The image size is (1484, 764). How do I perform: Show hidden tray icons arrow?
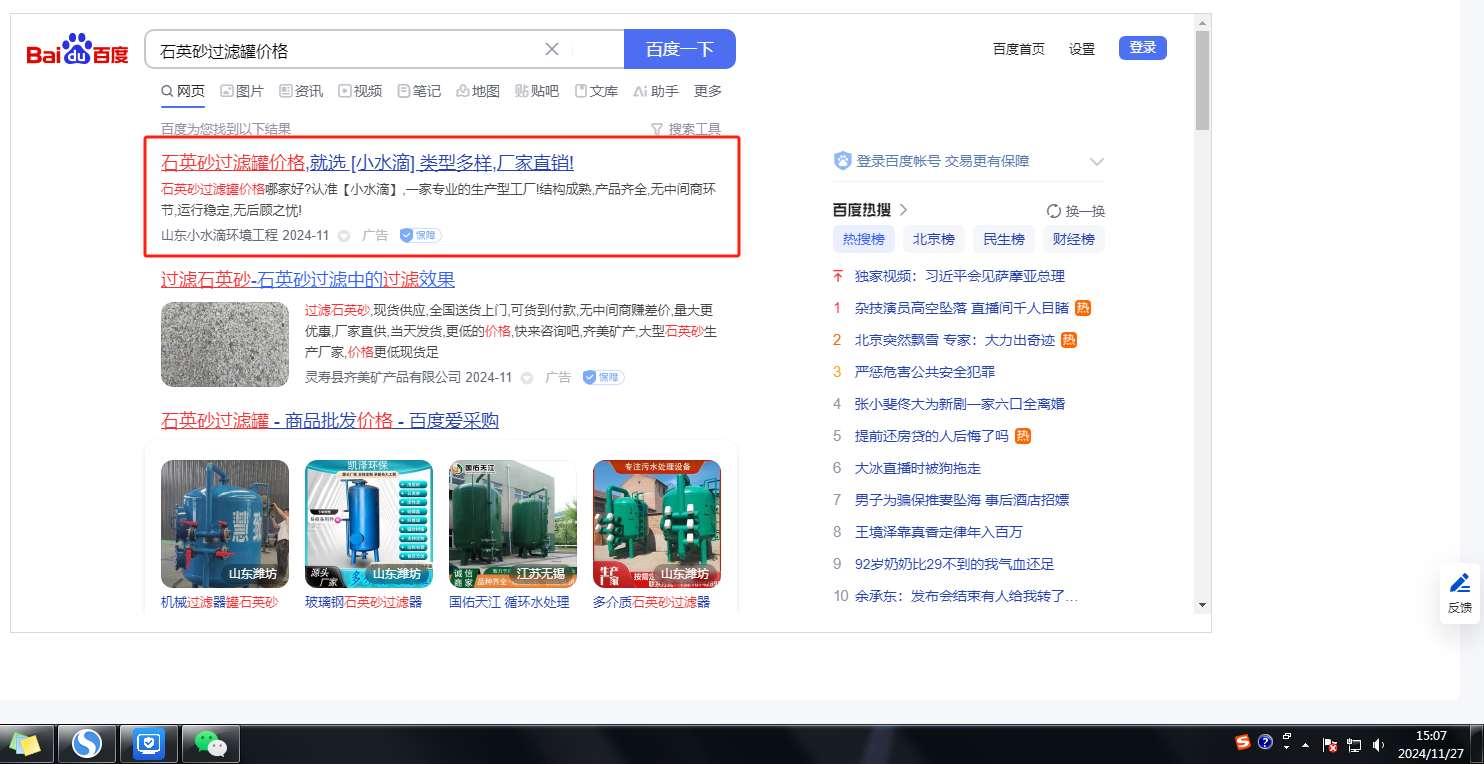coord(1305,745)
